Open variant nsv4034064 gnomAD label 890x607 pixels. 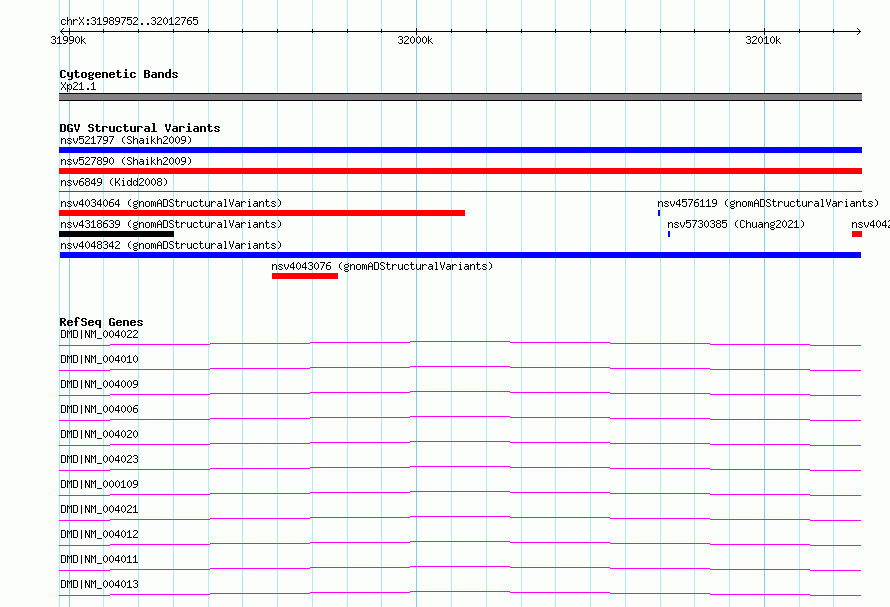(x=171, y=203)
